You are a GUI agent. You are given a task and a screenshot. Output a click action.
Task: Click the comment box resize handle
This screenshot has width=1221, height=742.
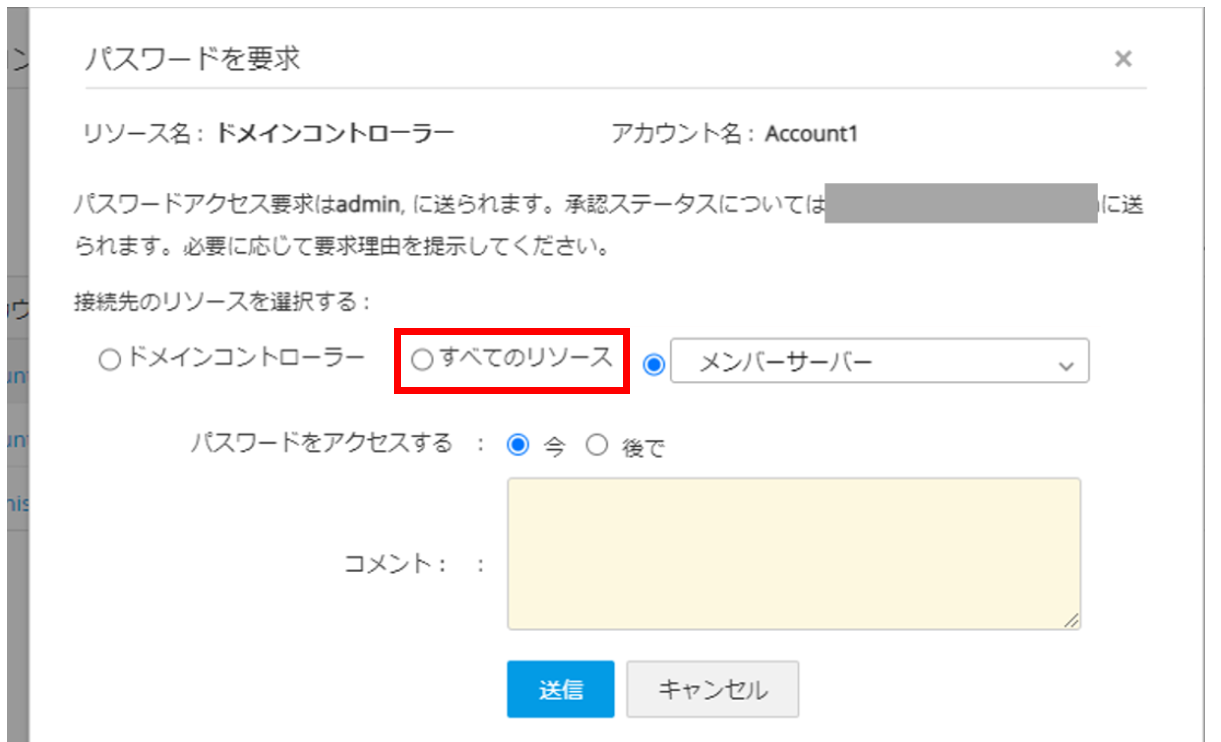[1071, 620]
